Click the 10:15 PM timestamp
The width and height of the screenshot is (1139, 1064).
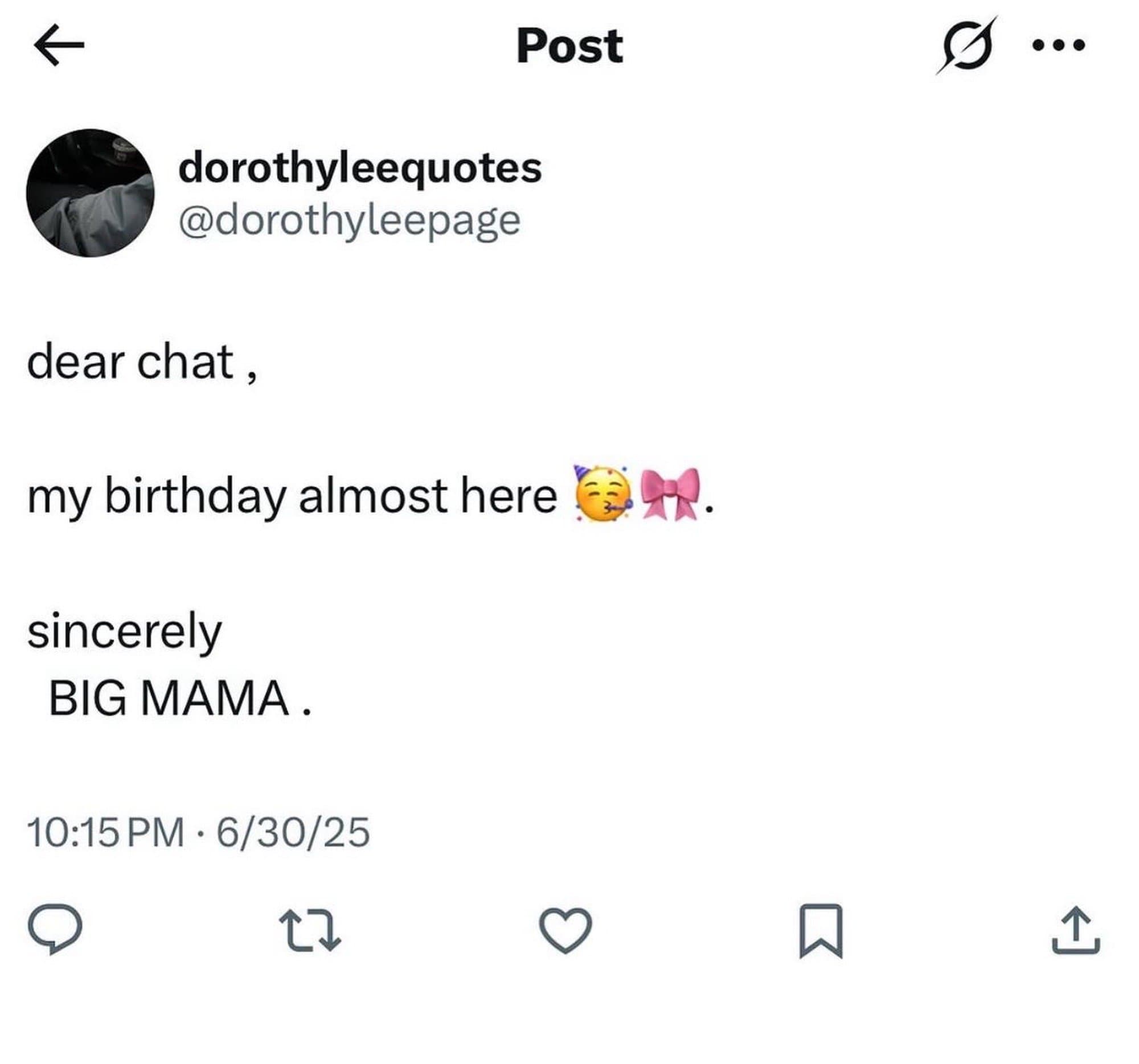(106, 832)
